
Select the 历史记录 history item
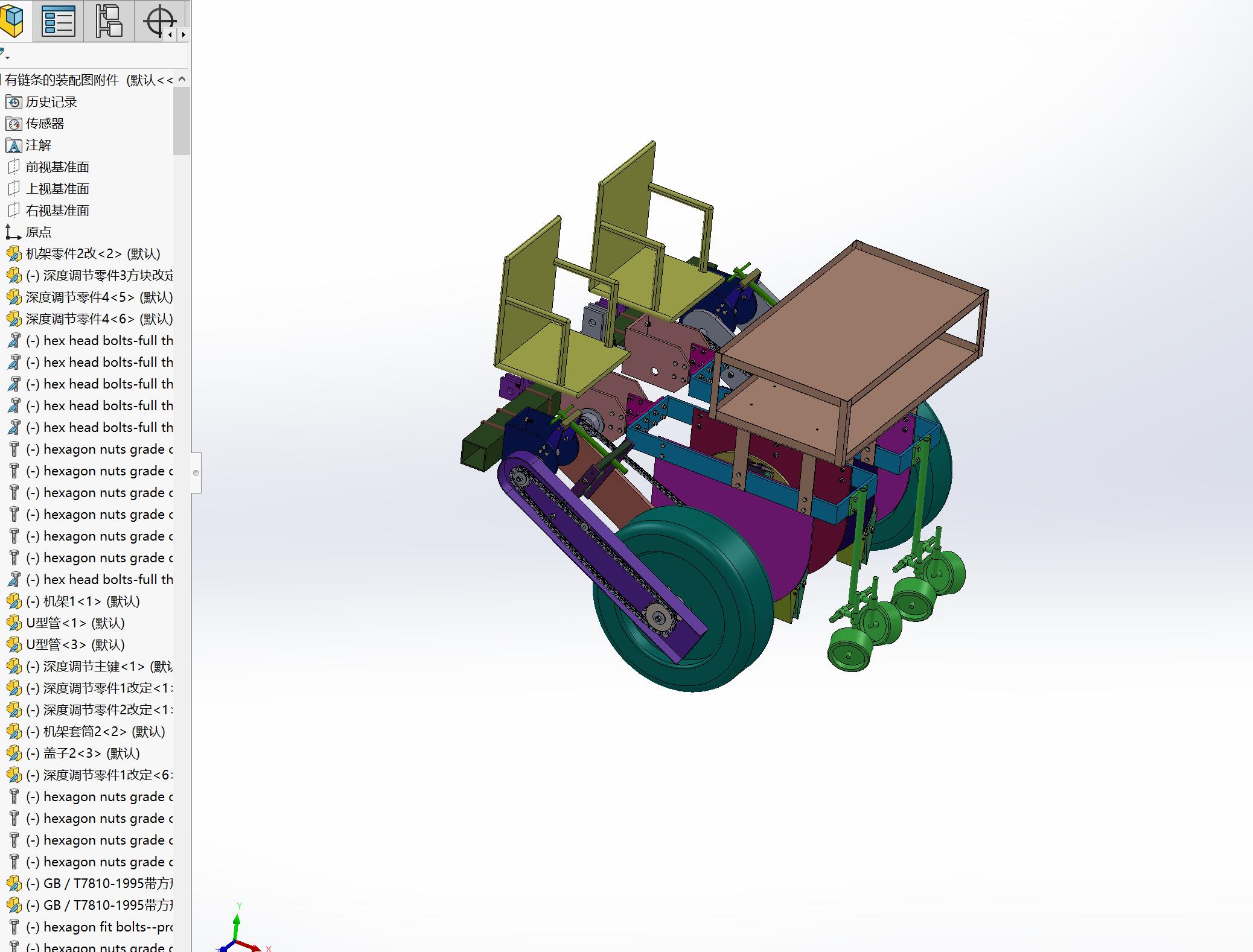(51, 102)
